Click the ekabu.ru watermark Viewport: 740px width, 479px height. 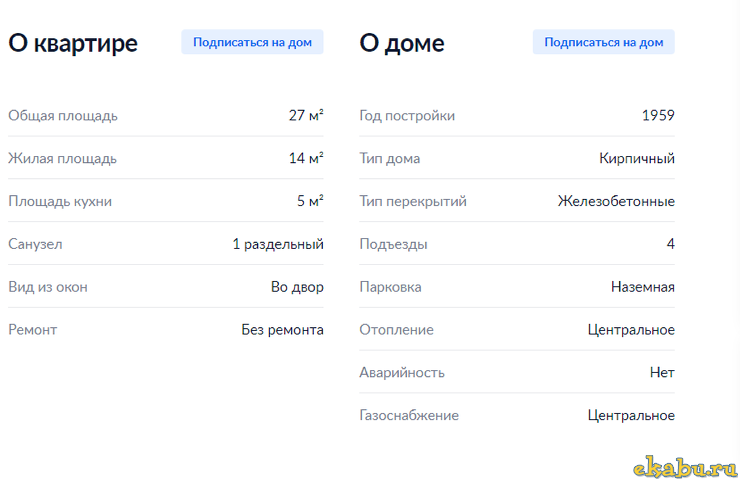[685, 467]
